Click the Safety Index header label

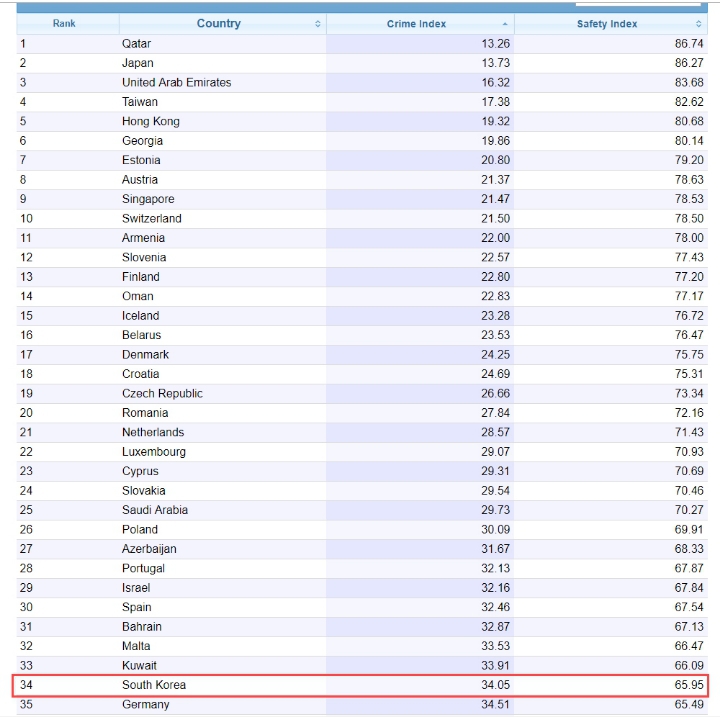[x=606, y=24]
